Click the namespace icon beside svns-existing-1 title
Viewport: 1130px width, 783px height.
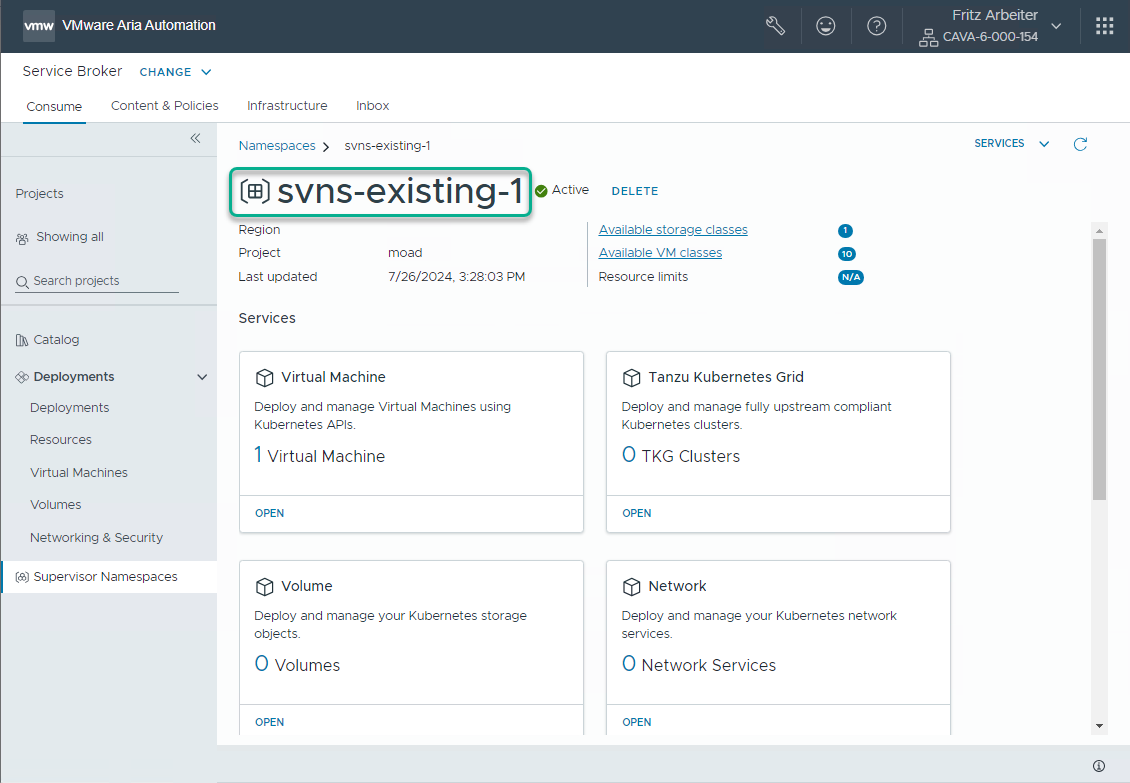coord(254,191)
